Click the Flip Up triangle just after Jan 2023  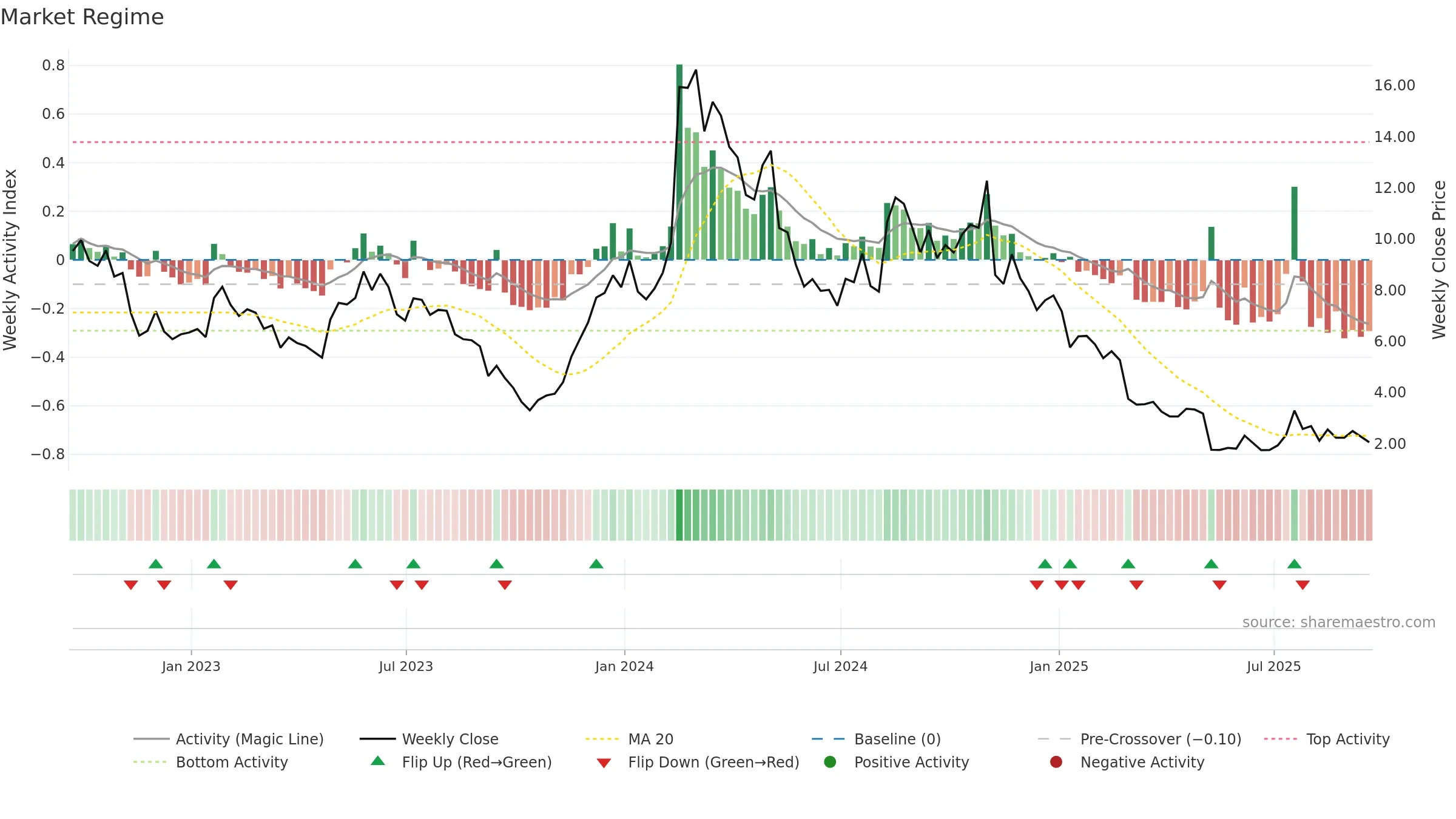pyautogui.click(x=214, y=564)
